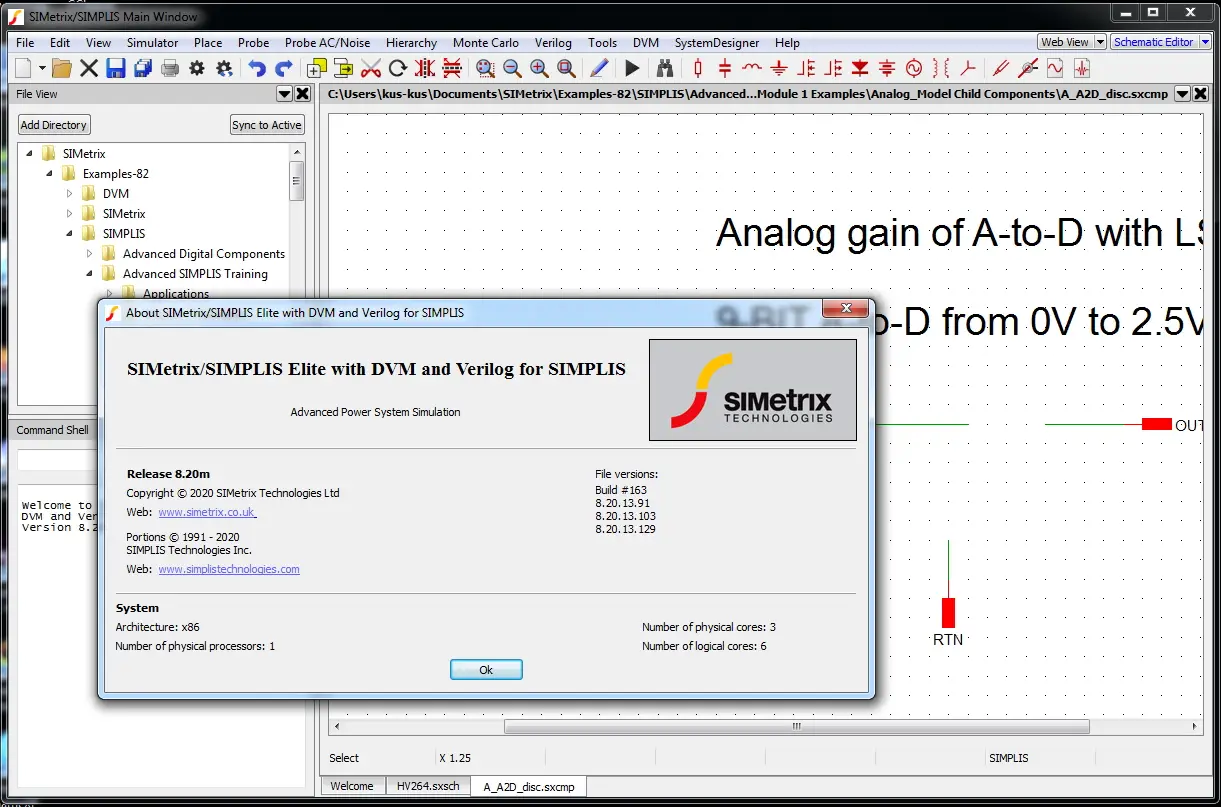Place a resistor from the toolbar
Image resolution: width=1221 pixels, height=807 pixels.
click(x=698, y=68)
